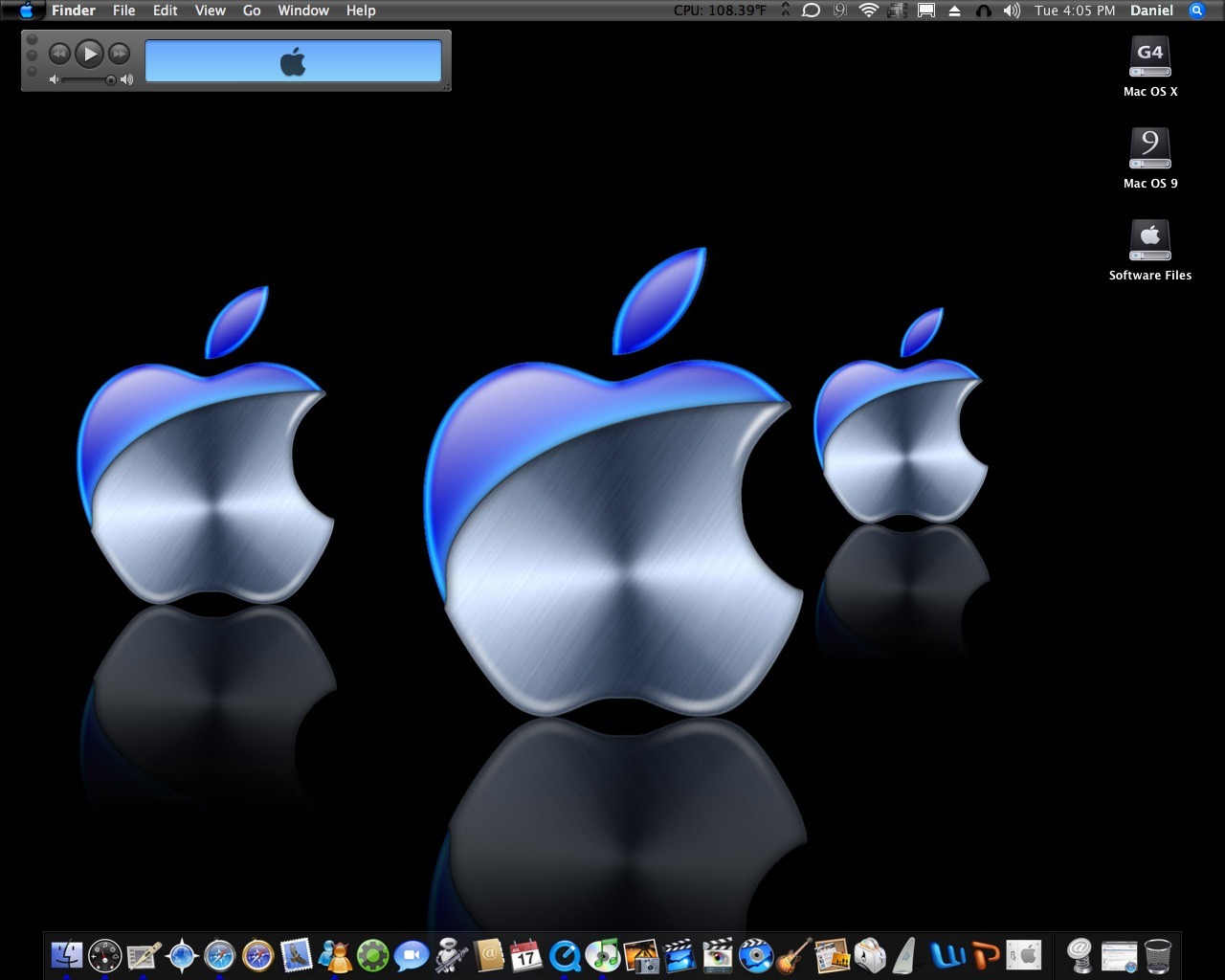The height and width of the screenshot is (980, 1225).
Task: Open Automator robot icon
Action: (x=450, y=954)
